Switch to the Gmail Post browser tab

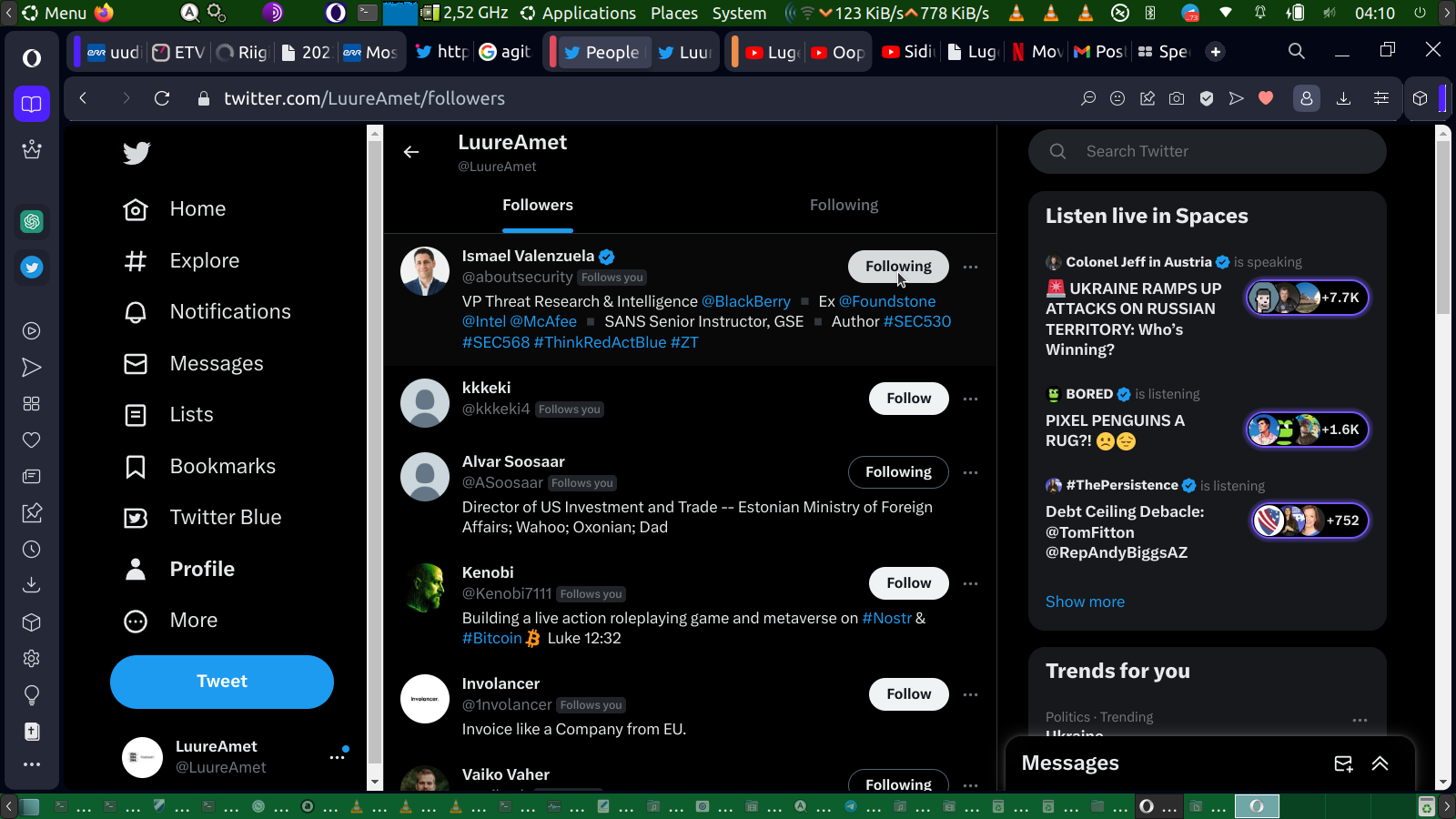point(1100,52)
